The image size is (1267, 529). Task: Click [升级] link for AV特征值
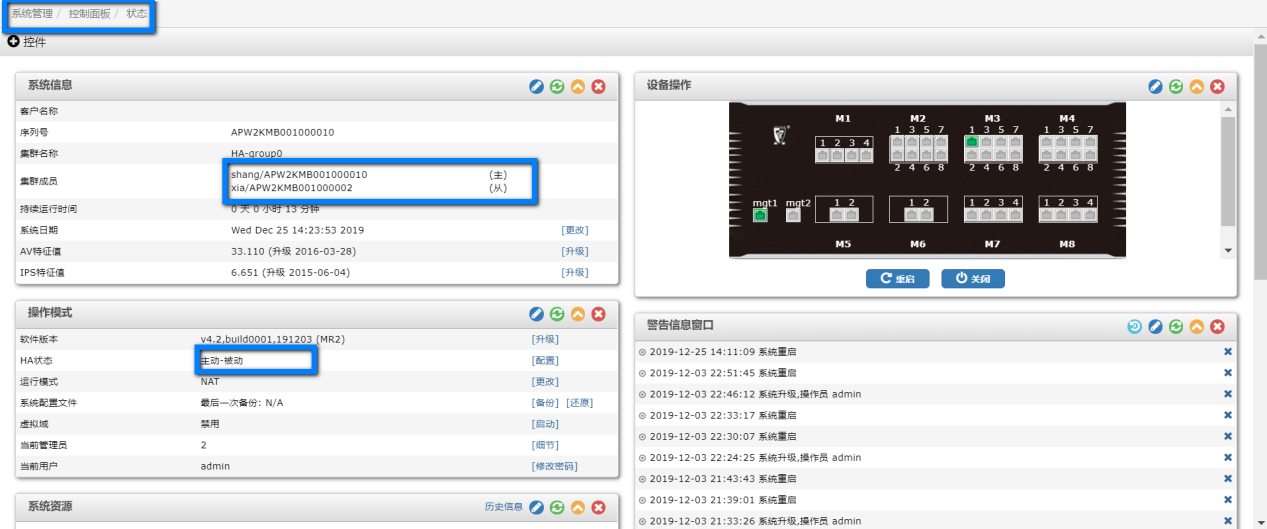click(575, 251)
